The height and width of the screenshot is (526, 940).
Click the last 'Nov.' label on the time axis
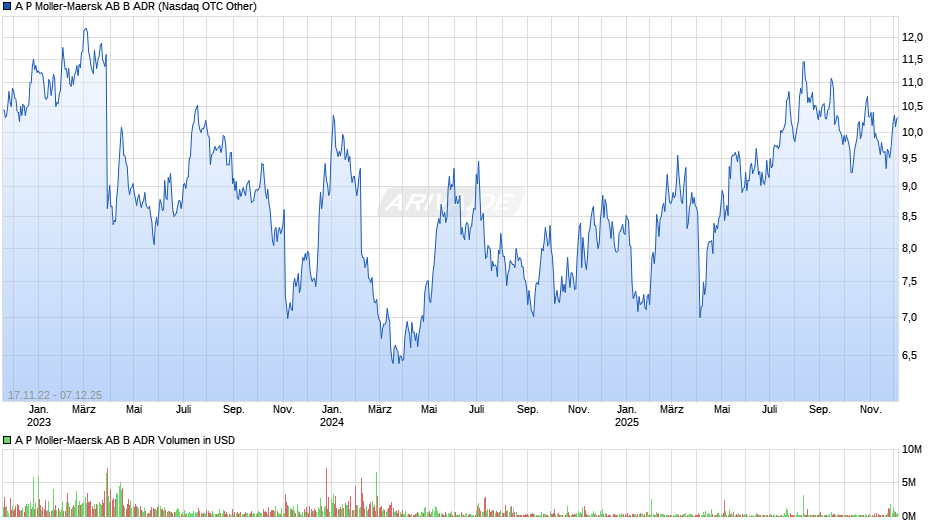point(870,410)
